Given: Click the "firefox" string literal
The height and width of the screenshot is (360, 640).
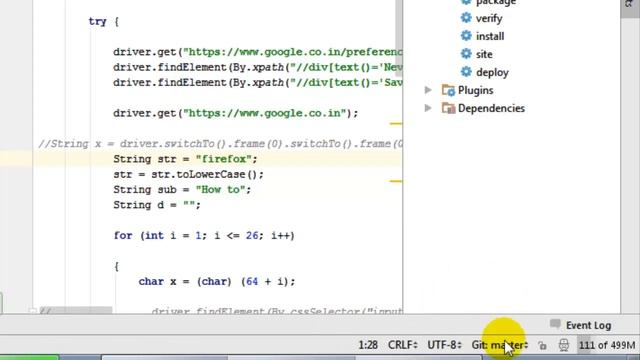Looking at the screenshot, I should tap(223, 159).
